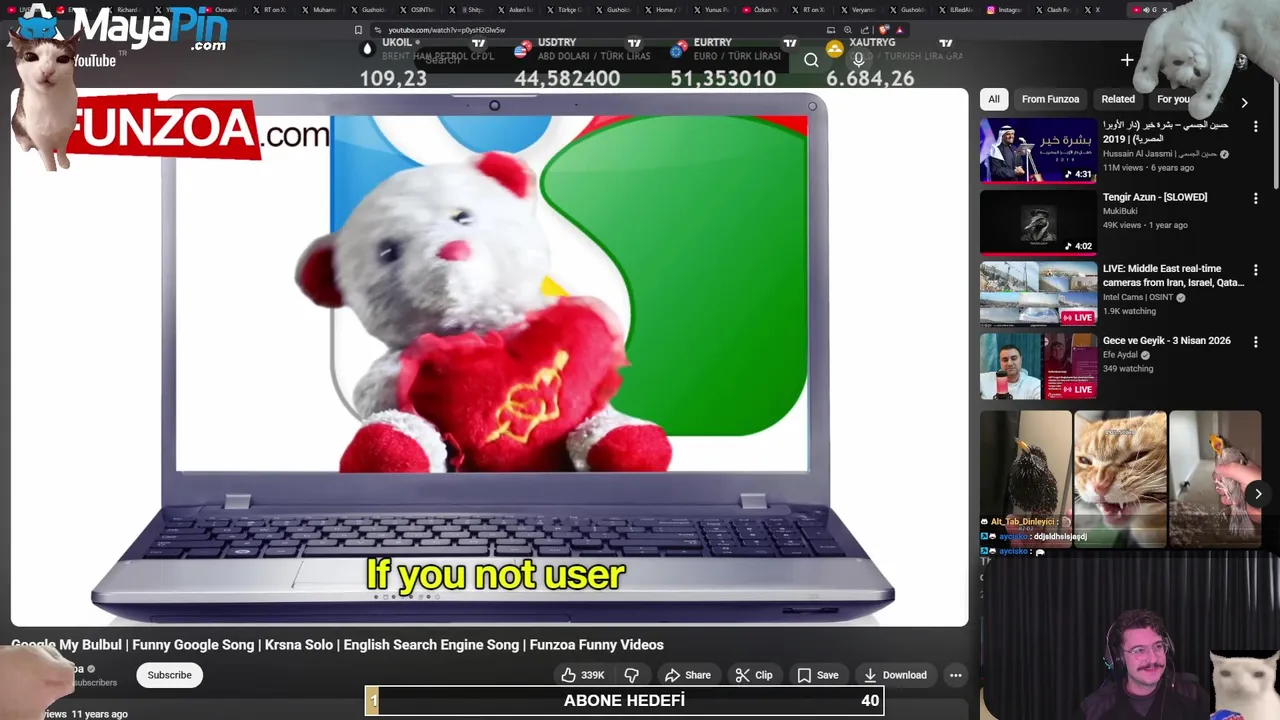Click the video title 'Google My Bulbul | Funny Google Song'

(337, 645)
